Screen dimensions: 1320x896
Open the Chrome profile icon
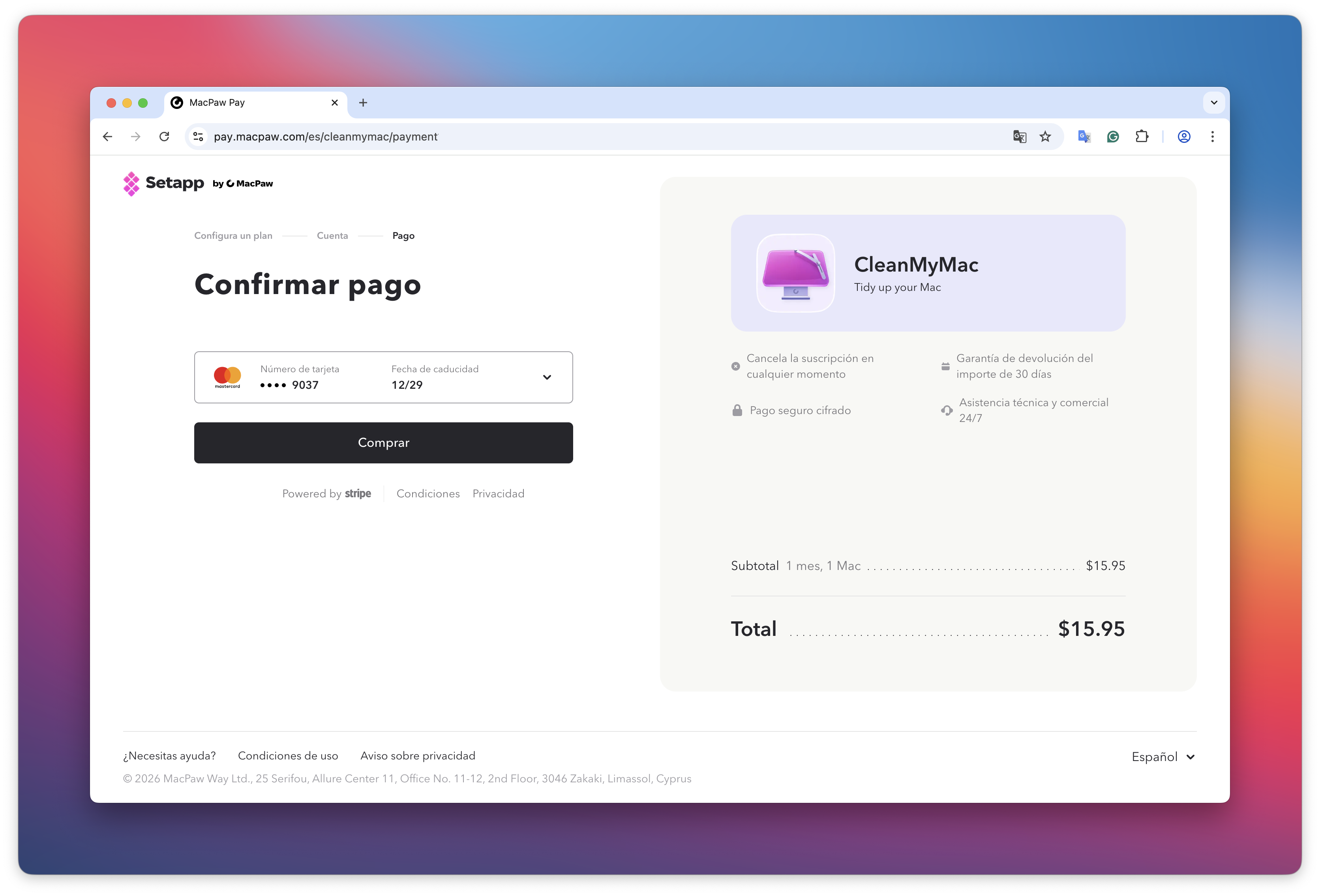click(1184, 136)
